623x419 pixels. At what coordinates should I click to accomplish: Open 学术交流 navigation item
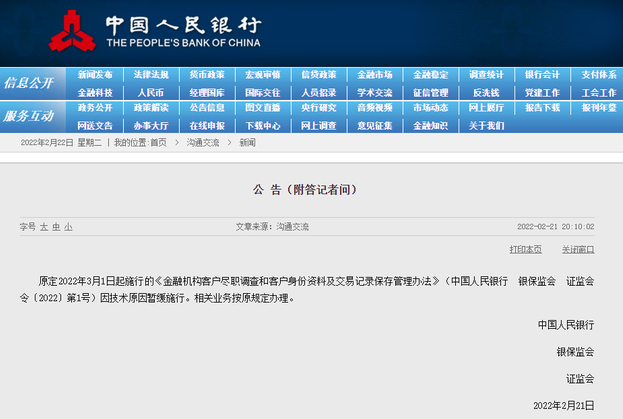tap(375, 93)
